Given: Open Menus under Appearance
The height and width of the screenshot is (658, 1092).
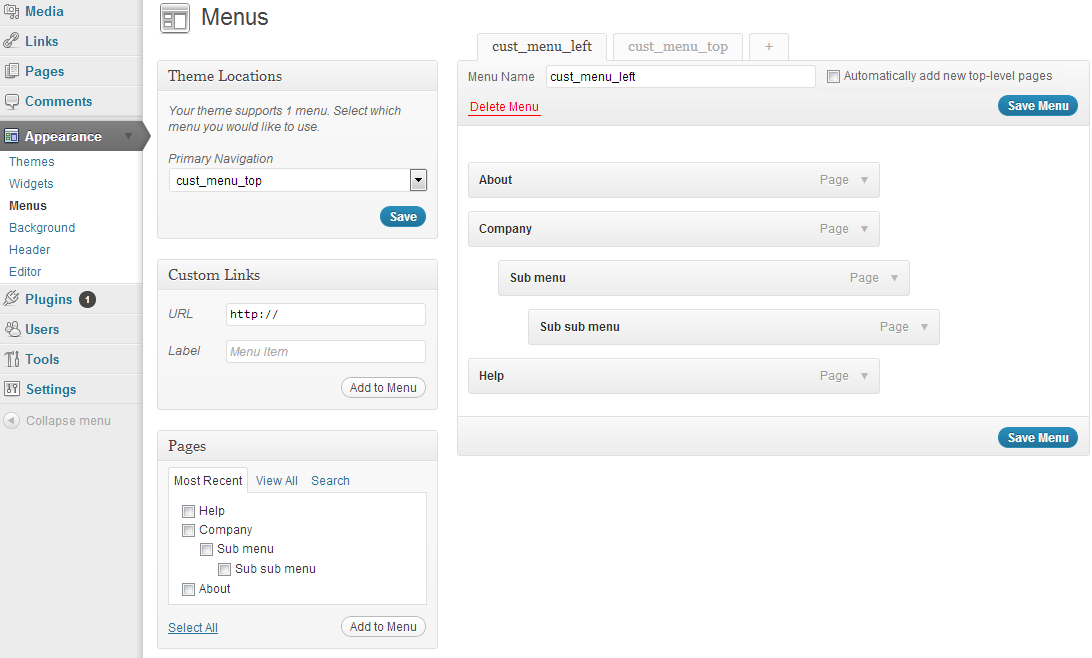Looking at the screenshot, I should [28, 205].
